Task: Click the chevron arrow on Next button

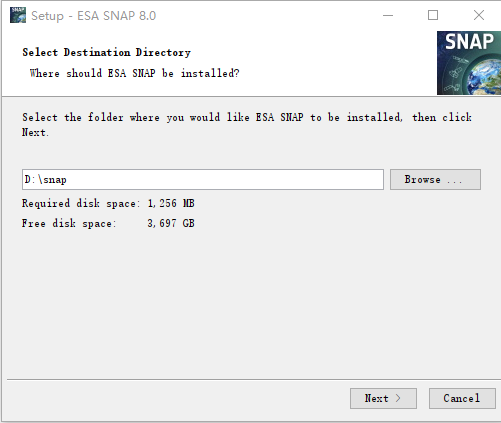Action: point(398,398)
